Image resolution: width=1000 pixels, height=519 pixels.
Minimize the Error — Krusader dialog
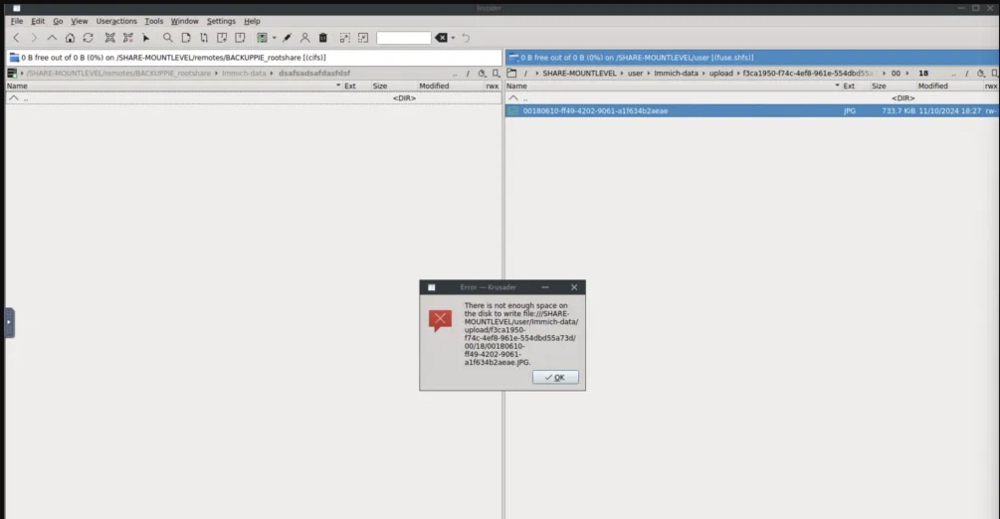(545, 288)
